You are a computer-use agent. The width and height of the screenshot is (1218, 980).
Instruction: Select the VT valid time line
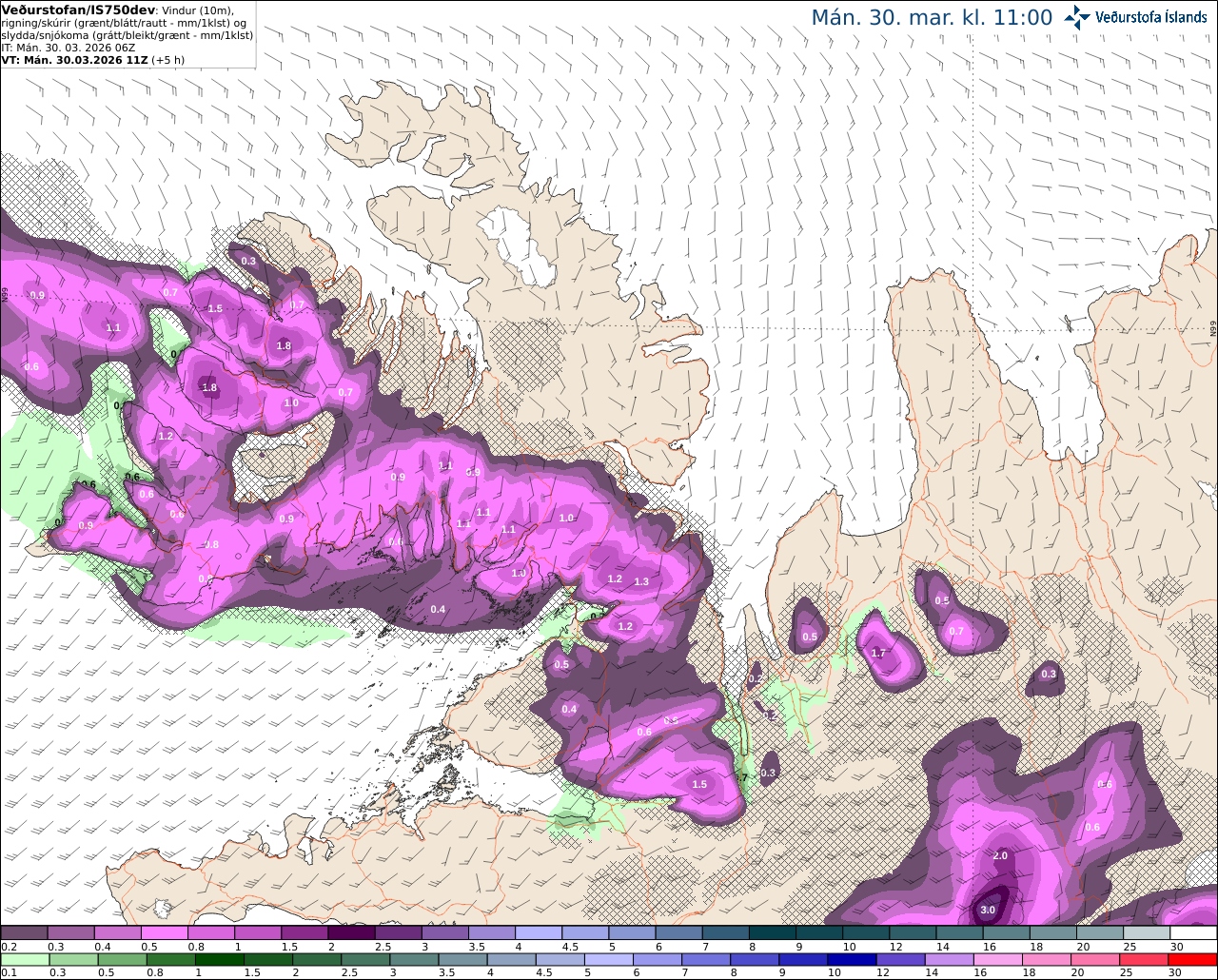93,59
